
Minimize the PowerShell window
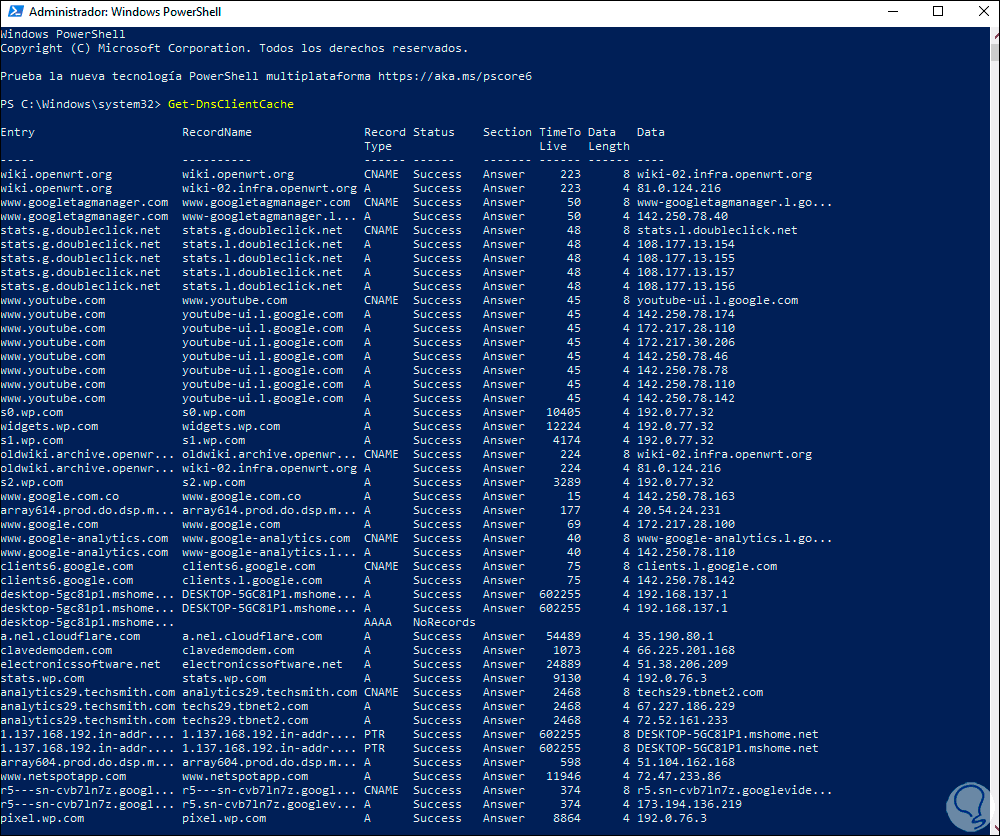coord(893,11)
